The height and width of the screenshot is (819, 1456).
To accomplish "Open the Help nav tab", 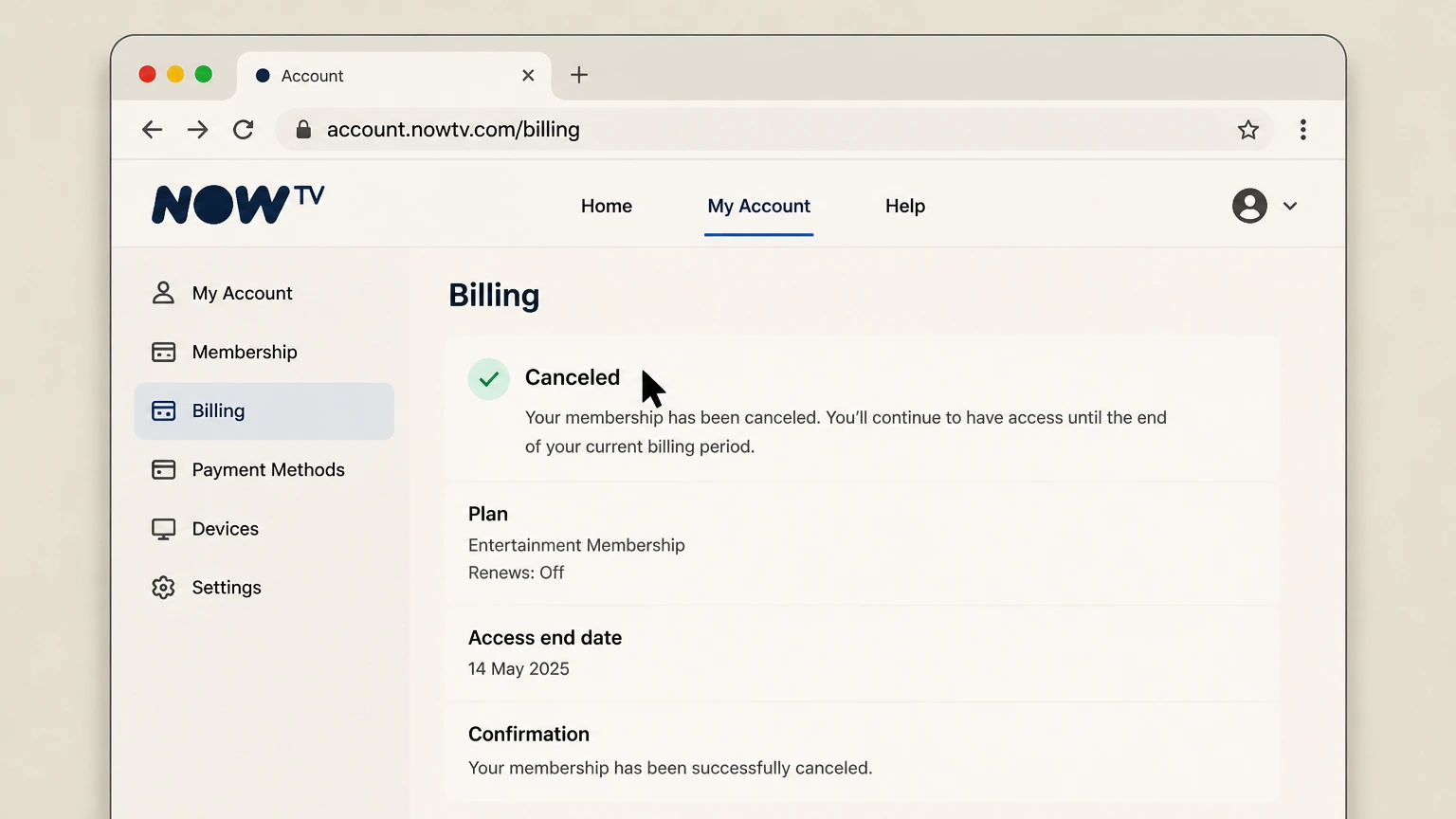I will 905,206.
